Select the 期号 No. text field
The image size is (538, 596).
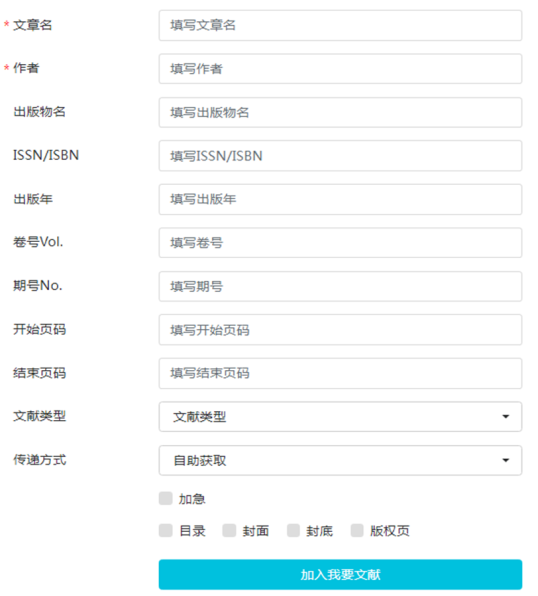[x=340, y=287]
